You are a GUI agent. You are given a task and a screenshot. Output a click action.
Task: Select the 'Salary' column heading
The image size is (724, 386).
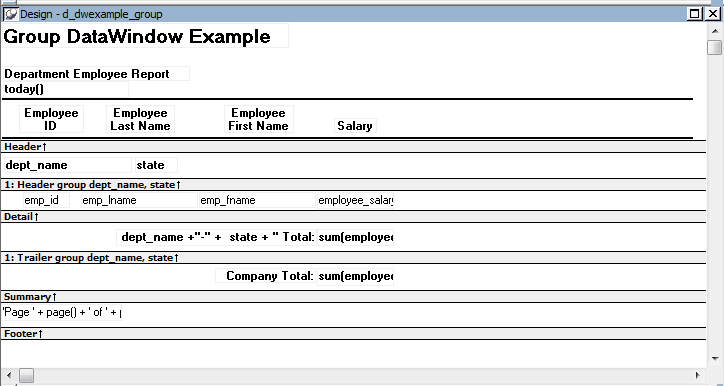[x=355, y=126]
